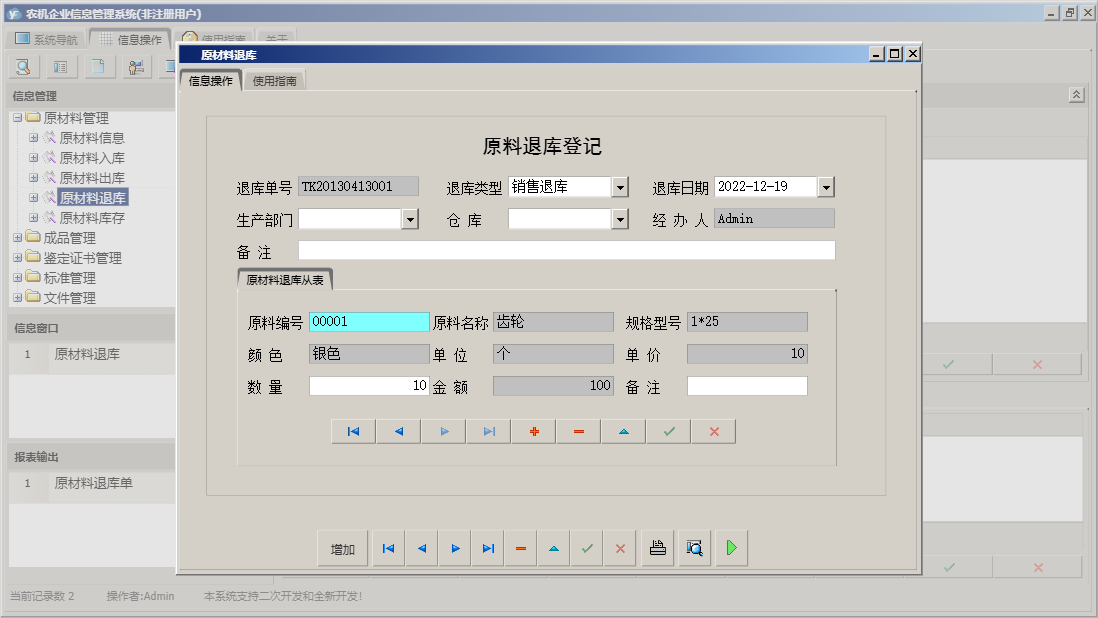1098x618 pixels.
Task: Click the magnifier search icon in main toolbar
Action: (x=22, y=65)
